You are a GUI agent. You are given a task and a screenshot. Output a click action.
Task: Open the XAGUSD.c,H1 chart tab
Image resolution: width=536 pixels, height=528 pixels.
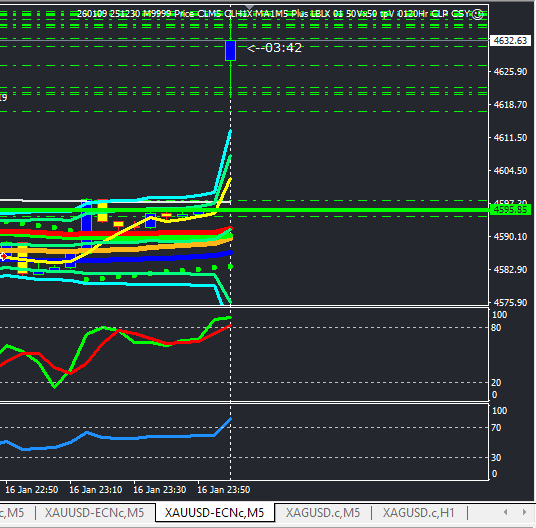418,513
